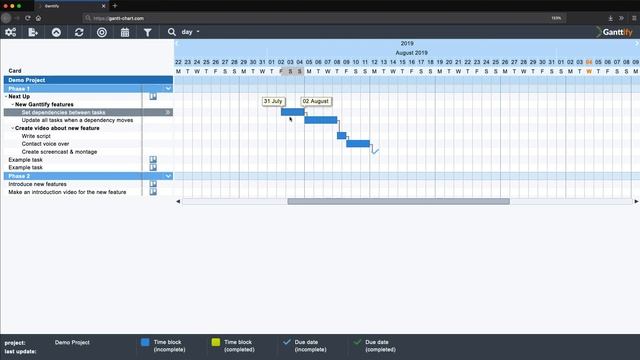Viewport: 640px width, 360px height.
Task: Click the browser home button
Action: coord(38,18)
